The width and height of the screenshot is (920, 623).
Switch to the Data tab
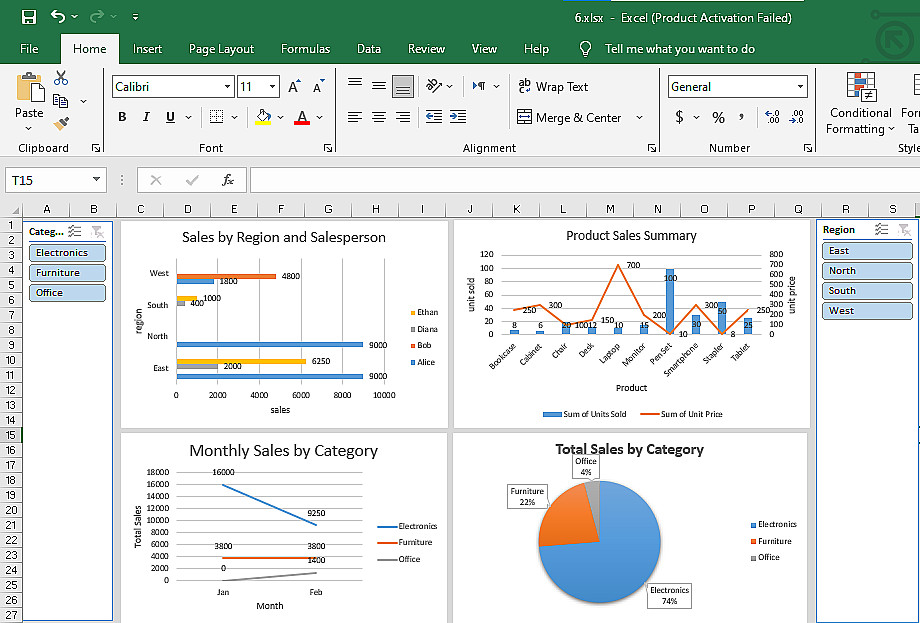coord(369,49)
